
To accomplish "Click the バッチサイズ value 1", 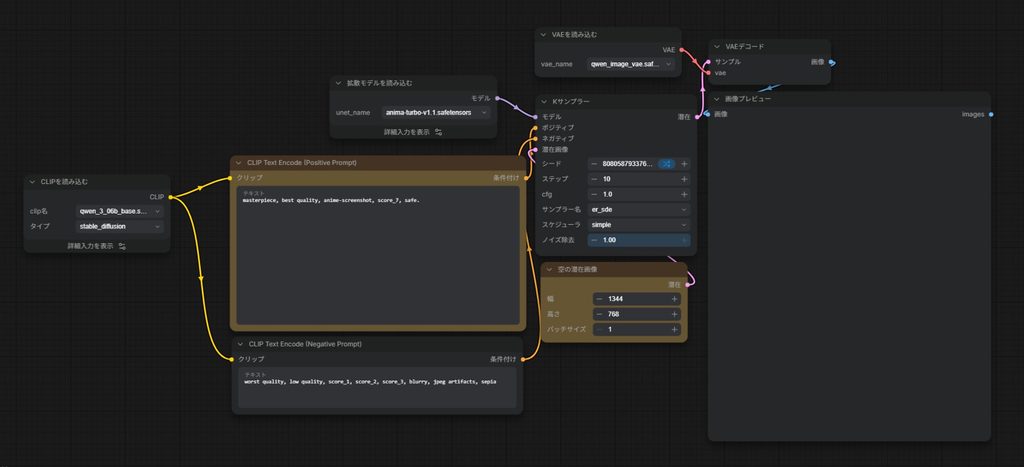I will tap(637, 329).
